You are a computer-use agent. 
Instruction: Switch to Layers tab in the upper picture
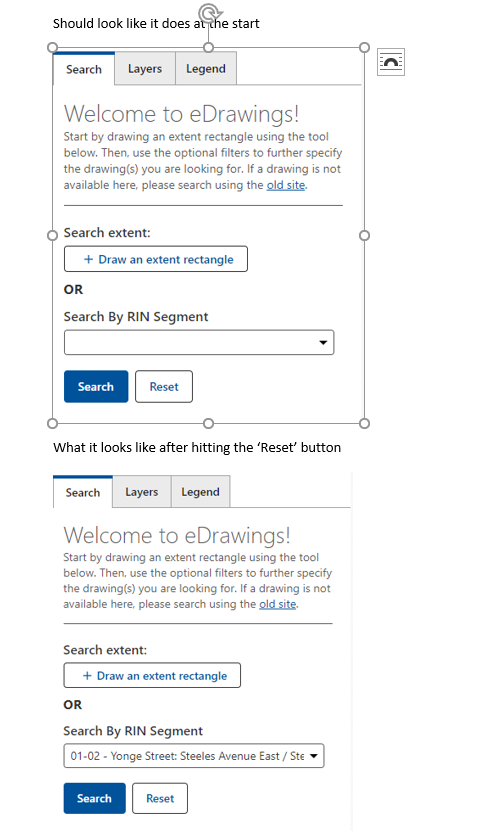click(x=145, y=69)
